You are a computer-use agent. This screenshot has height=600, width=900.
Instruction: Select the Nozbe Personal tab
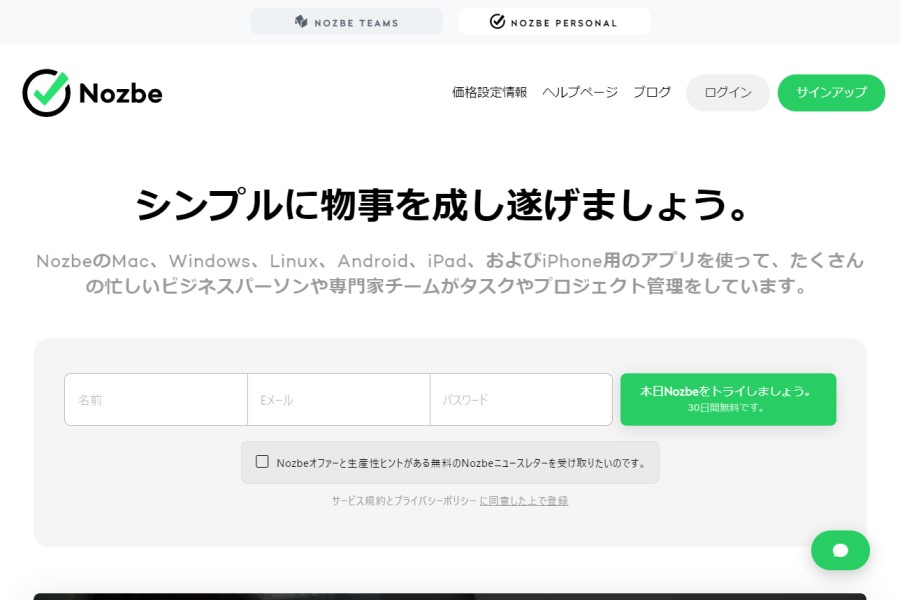554,20
